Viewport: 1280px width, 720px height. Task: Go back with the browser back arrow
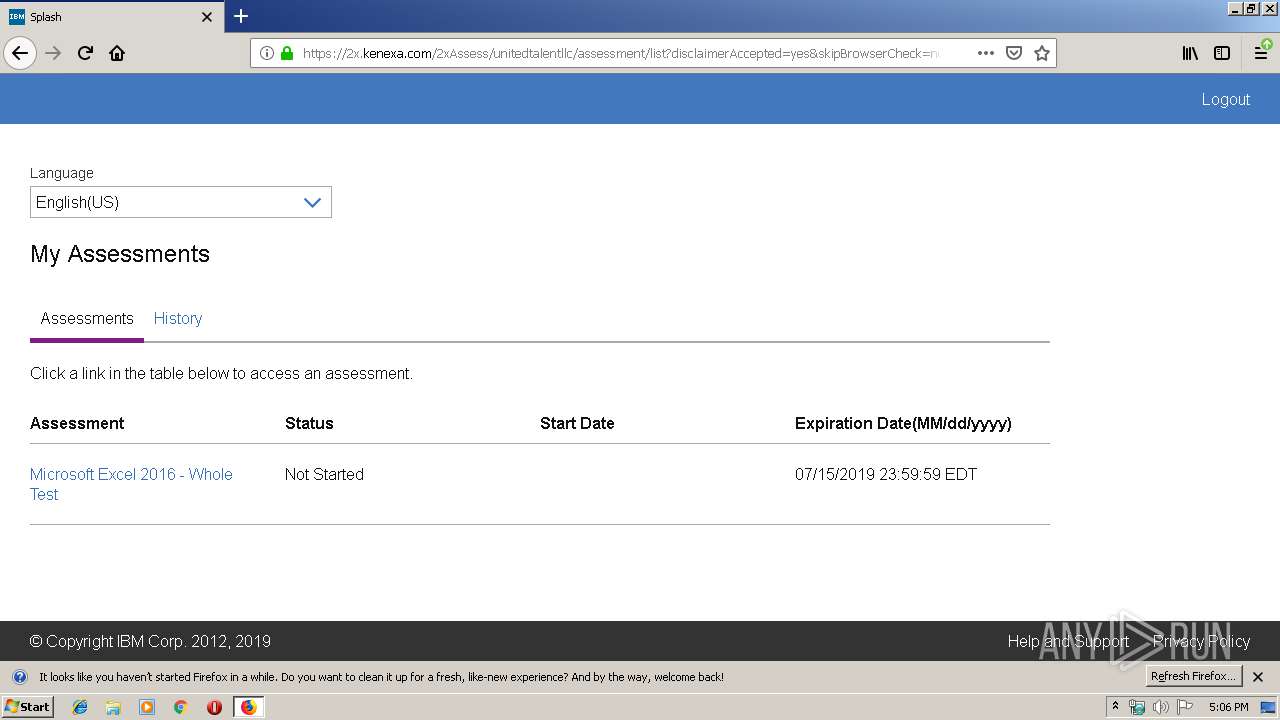click(20, 53)
